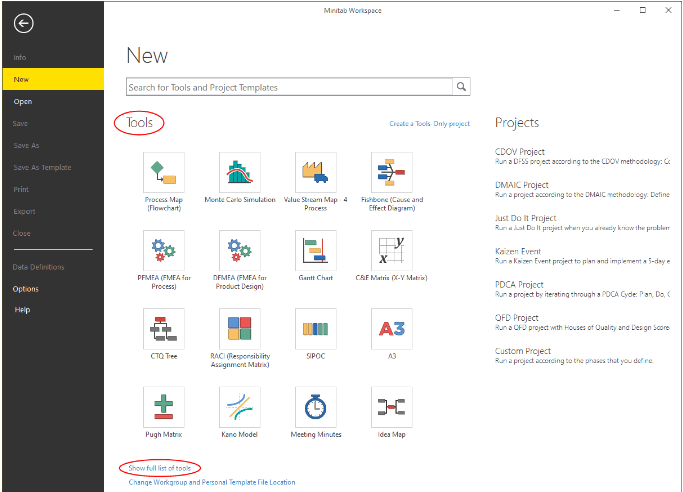The width and height of the screenshot is (683, 492).
Task: Click the search magnifier button
Action: pos(461,87)
